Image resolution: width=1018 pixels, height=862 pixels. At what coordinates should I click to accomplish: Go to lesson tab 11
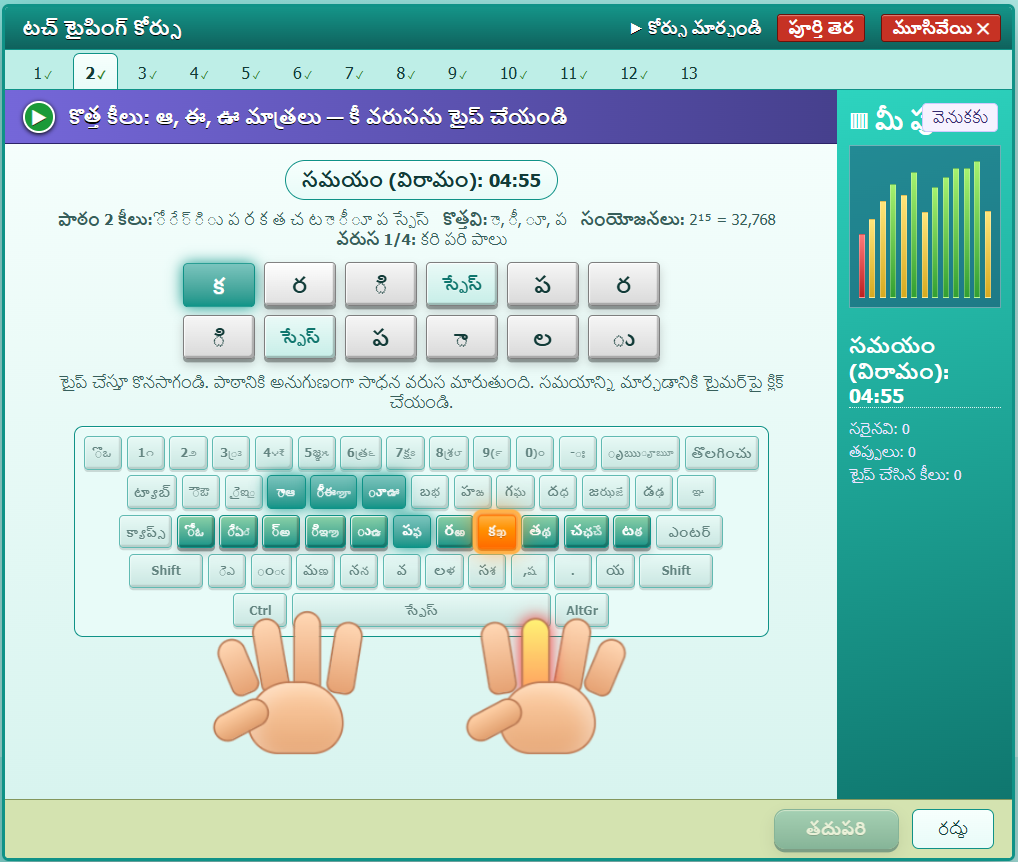tap(574, 73)
